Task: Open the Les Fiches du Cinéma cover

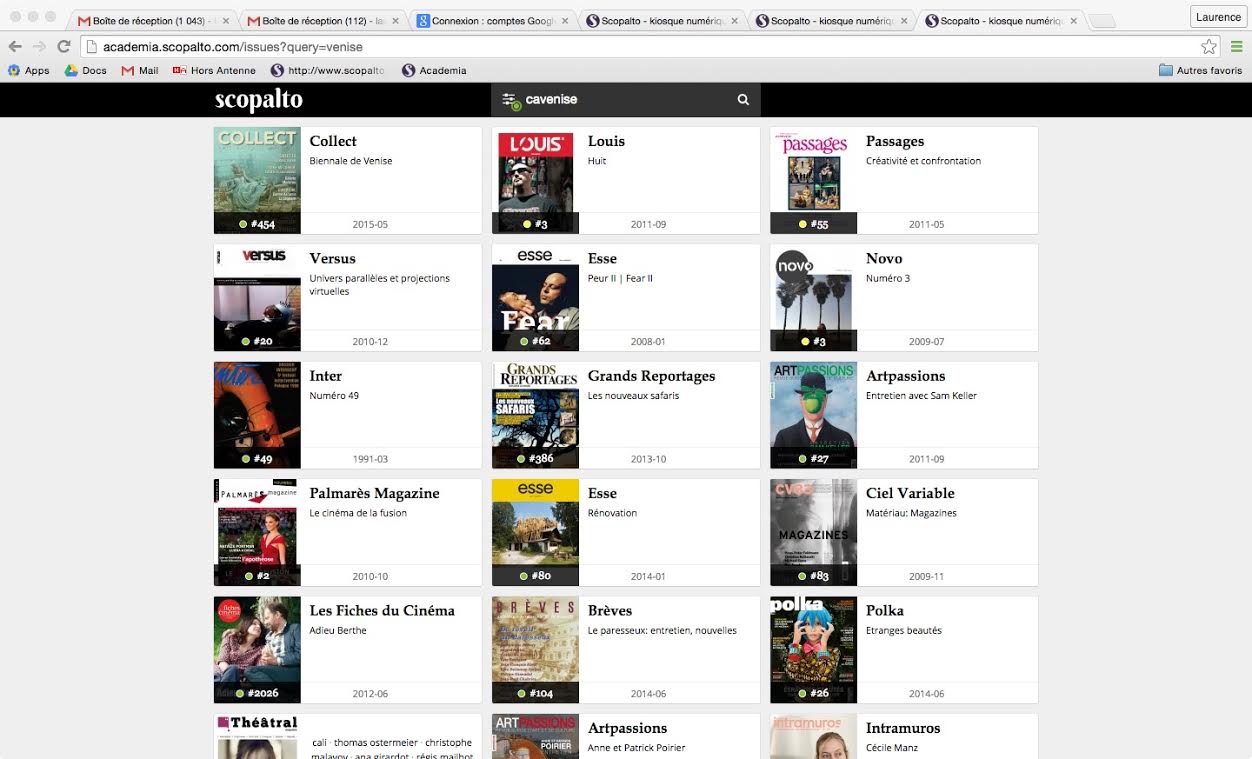Action: tap(257, 650)
